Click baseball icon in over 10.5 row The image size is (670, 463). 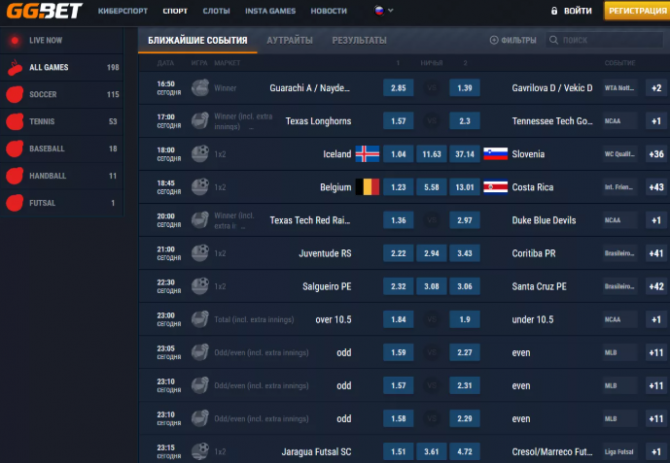[x=200, y=319]
